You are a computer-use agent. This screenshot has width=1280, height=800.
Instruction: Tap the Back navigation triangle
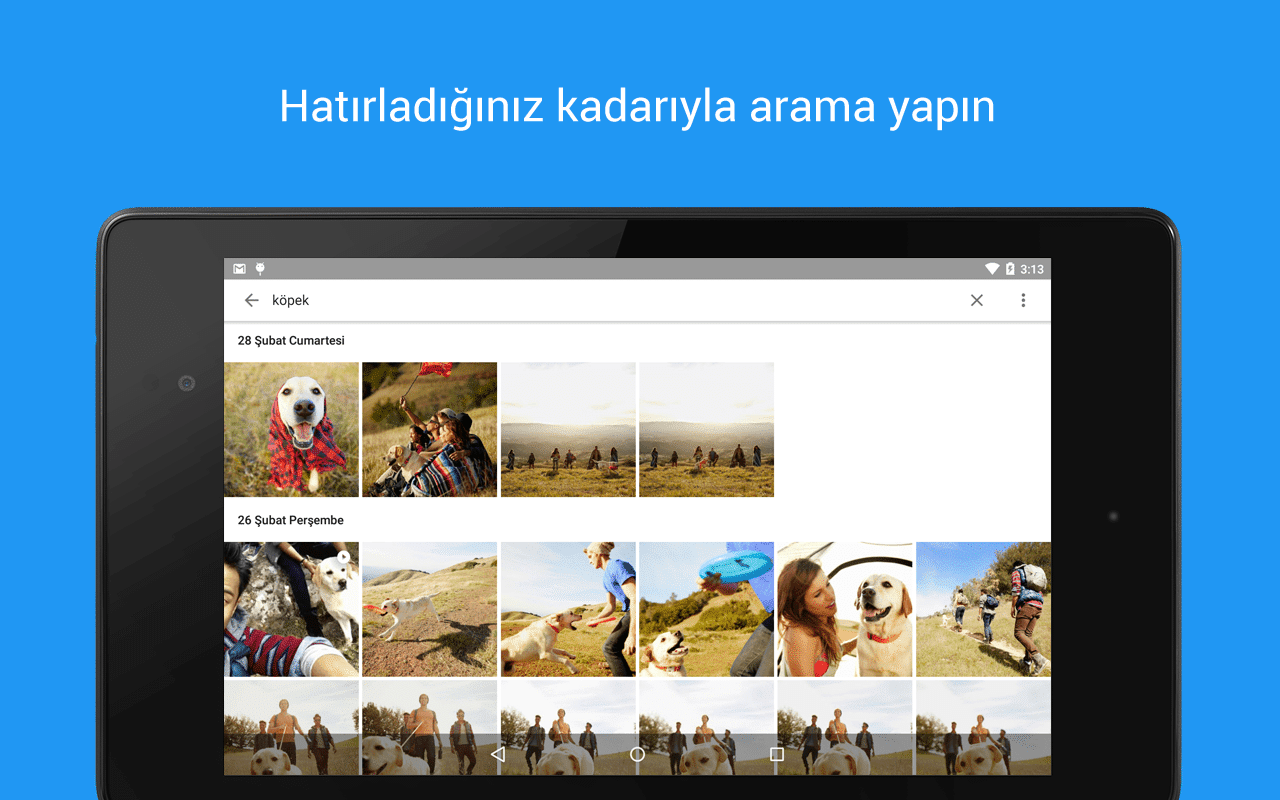498,755
